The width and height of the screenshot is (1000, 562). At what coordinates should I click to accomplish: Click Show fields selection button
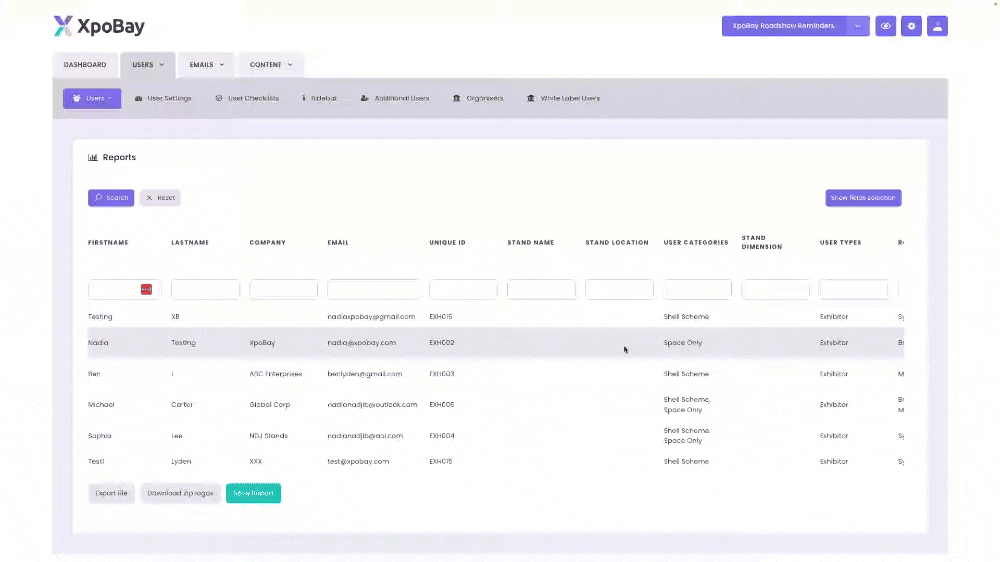863,198
